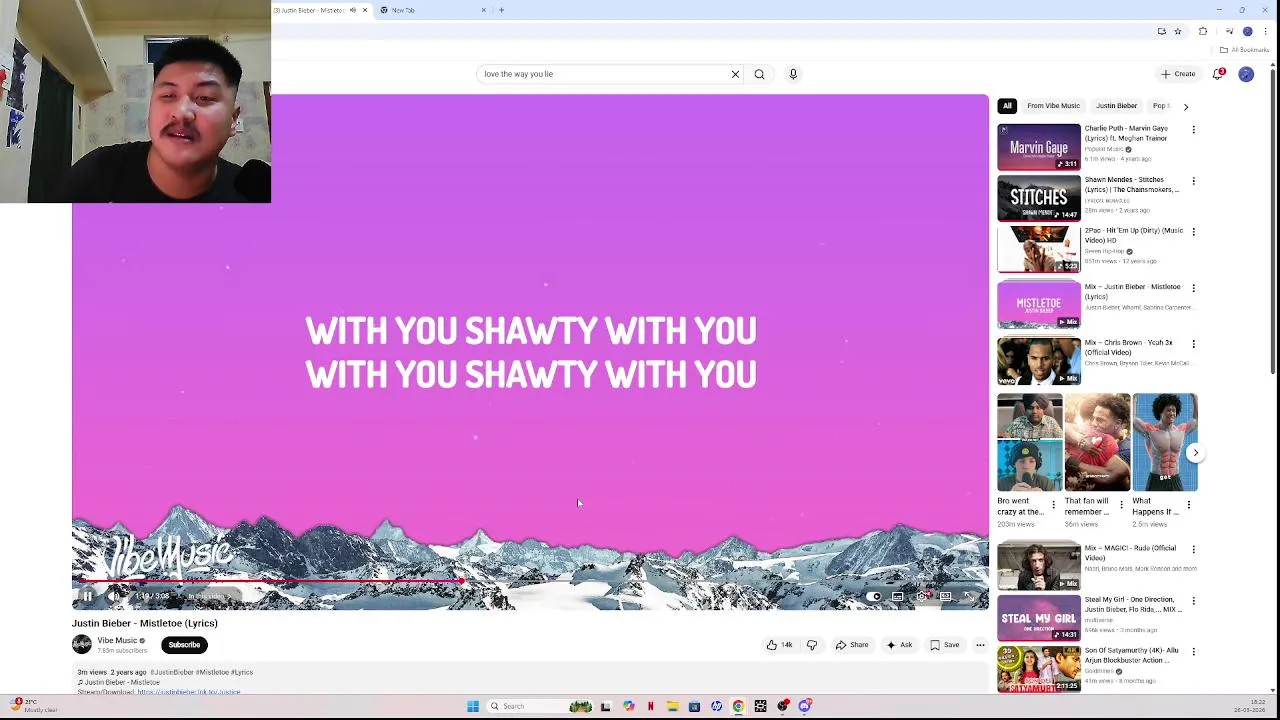Bookmark this page with the star
The width and height of the screenshot is (1280, 720).
pyautogui.click(x=1178, y=31)
